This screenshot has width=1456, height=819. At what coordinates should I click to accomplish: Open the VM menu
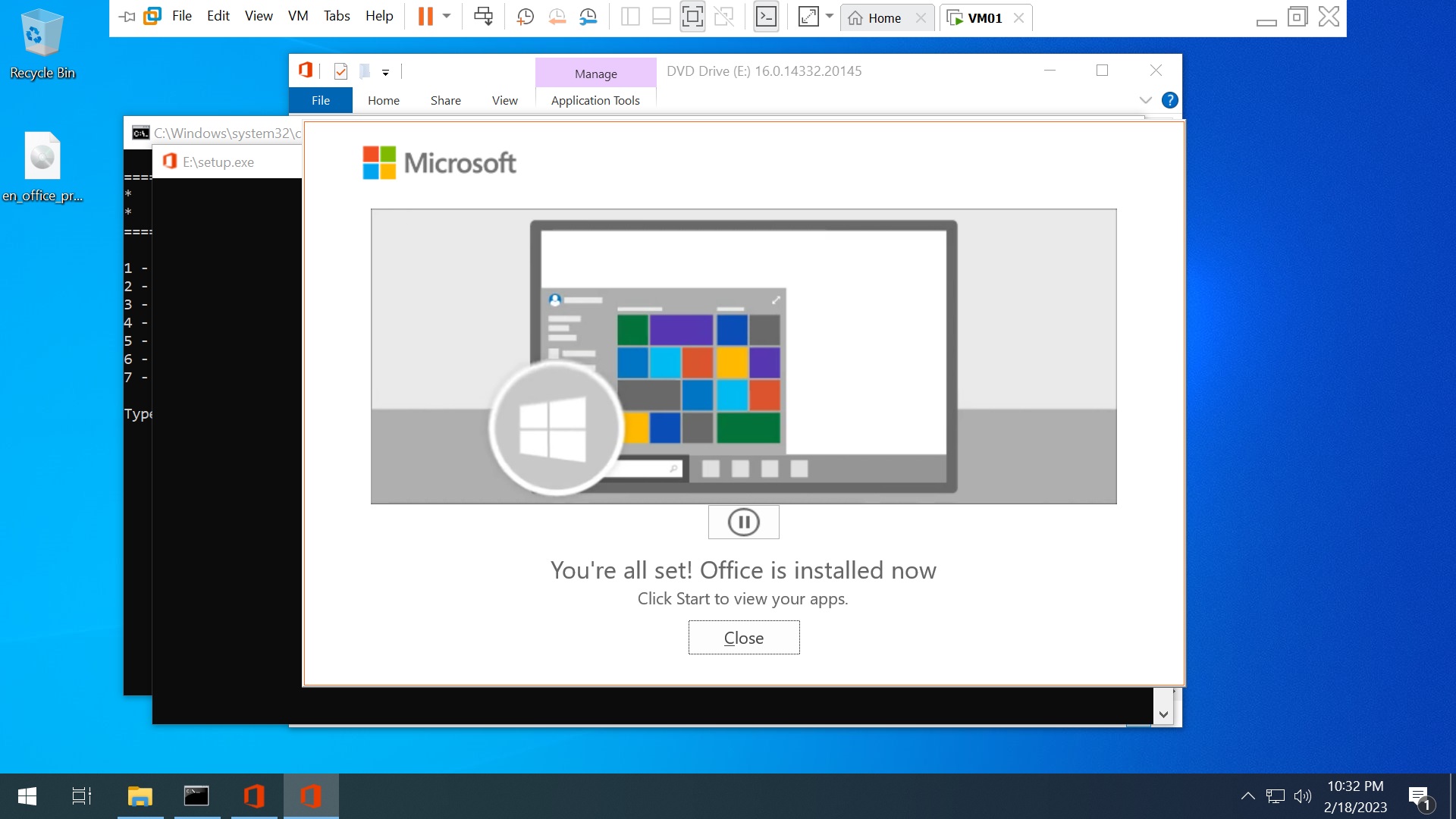[298, 16]
